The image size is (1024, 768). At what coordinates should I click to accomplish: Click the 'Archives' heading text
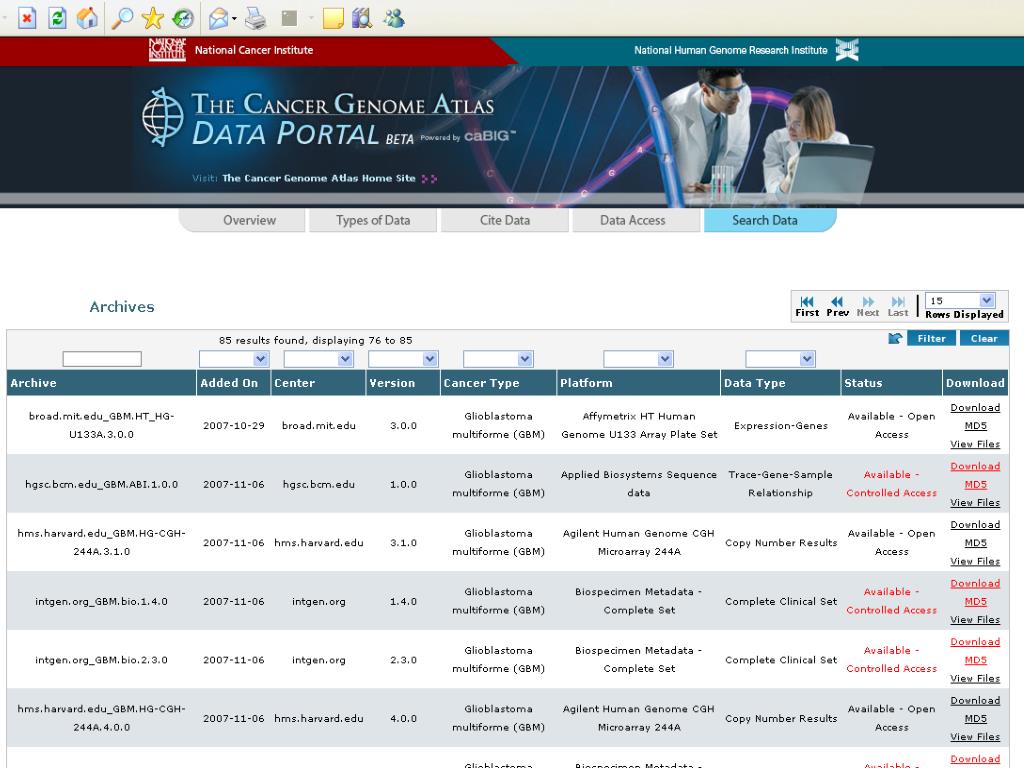122,307
